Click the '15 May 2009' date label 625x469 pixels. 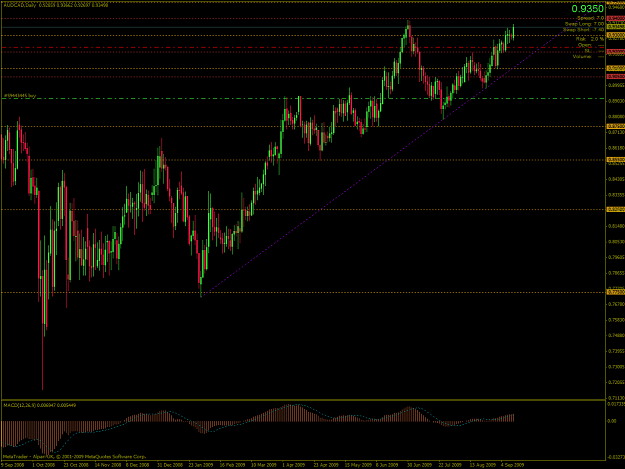[358, 465]
